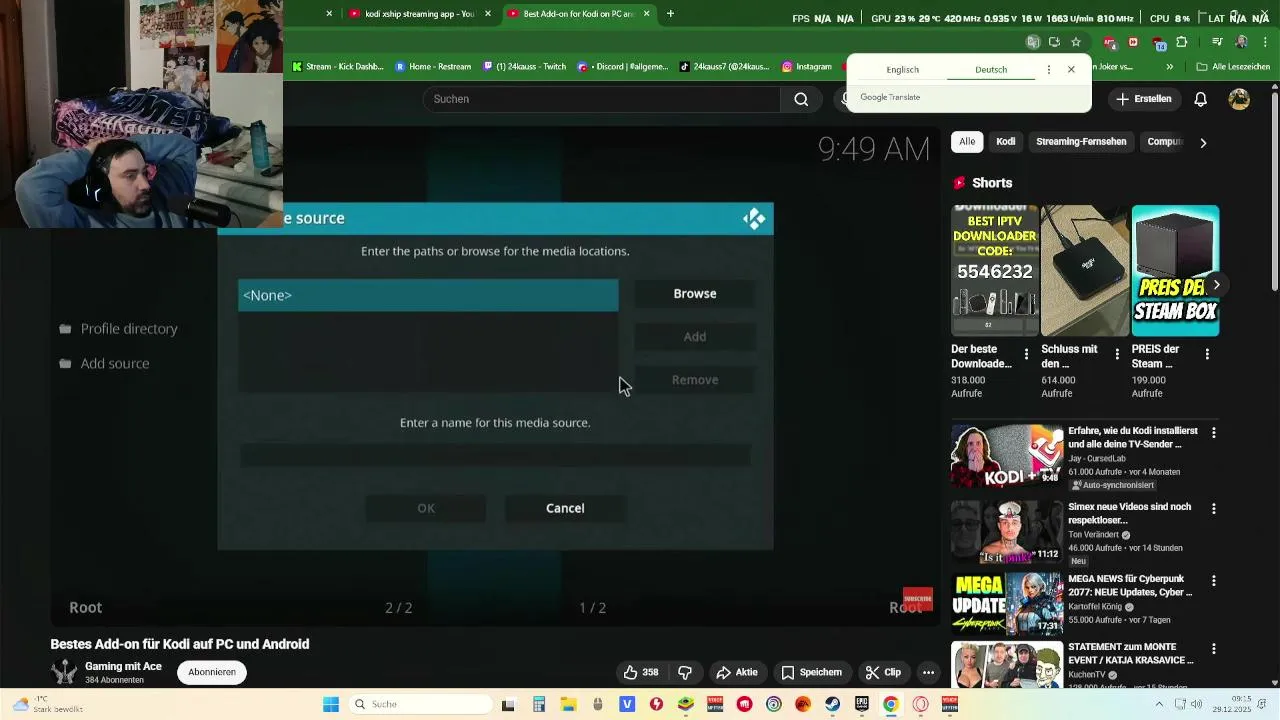Switch to Chrome on the taskbar

point(890,704)
